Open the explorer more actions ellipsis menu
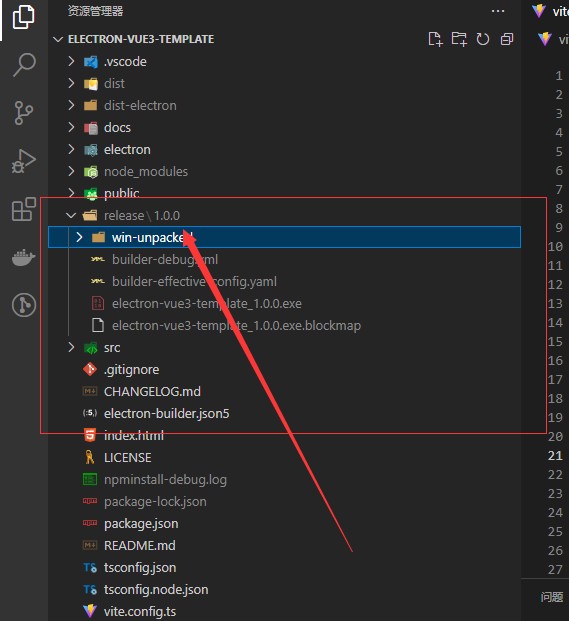This screenshot has width=569, height=621. [x=498, y=11]
